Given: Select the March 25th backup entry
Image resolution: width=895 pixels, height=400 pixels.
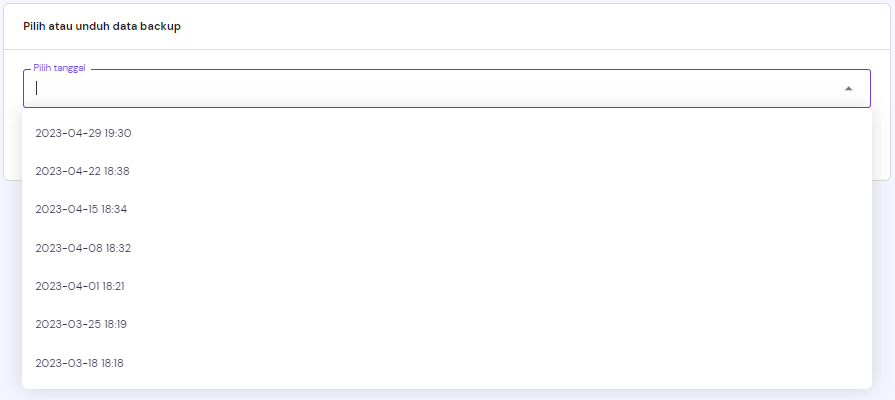Looking at the screenshot, I should [81, 324].
